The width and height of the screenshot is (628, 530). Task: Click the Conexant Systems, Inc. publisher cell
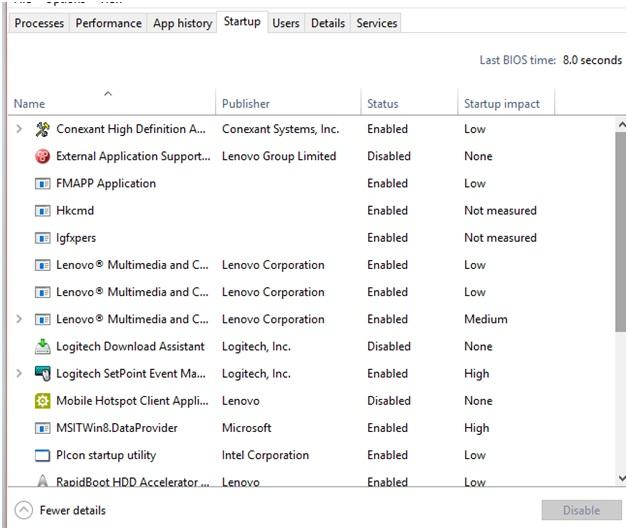tap(280, 129)
